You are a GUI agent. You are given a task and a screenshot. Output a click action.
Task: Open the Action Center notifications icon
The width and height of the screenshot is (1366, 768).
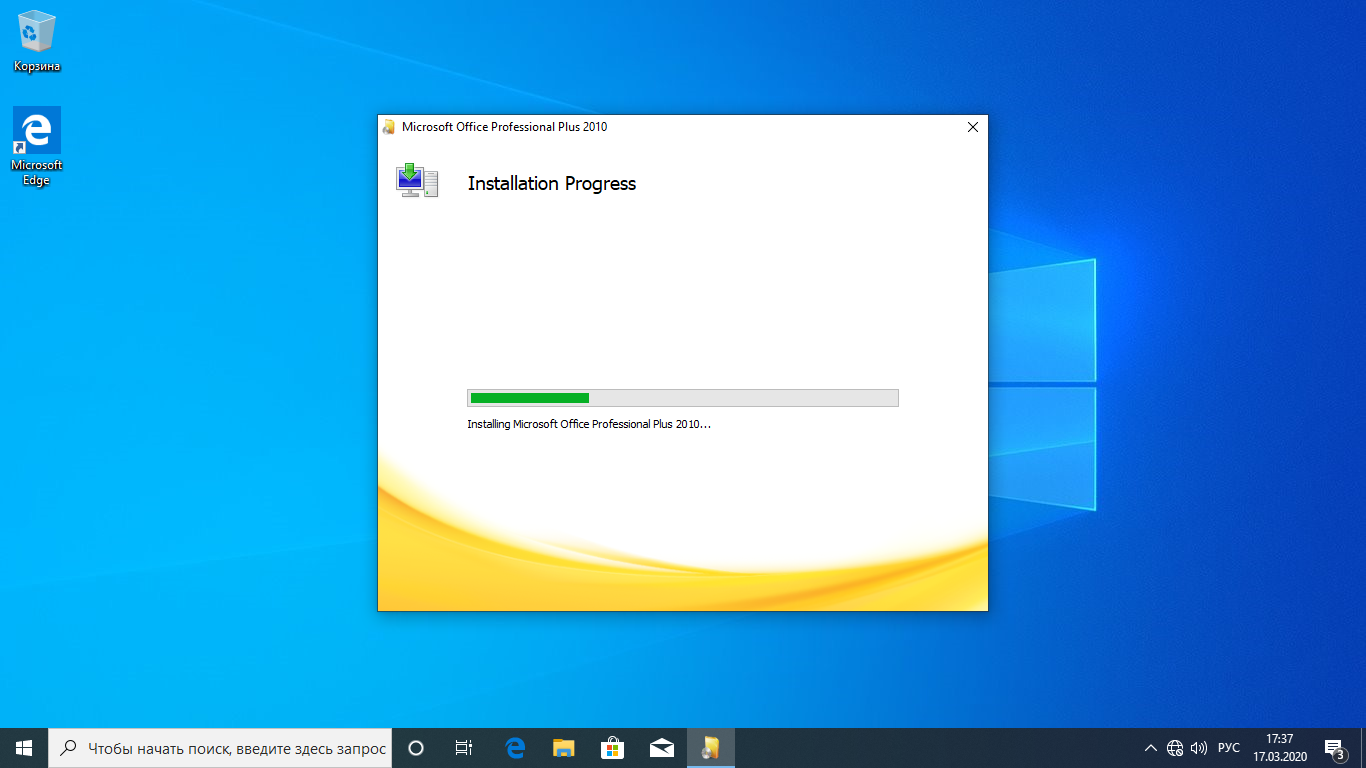click(x=1334, y=748)
